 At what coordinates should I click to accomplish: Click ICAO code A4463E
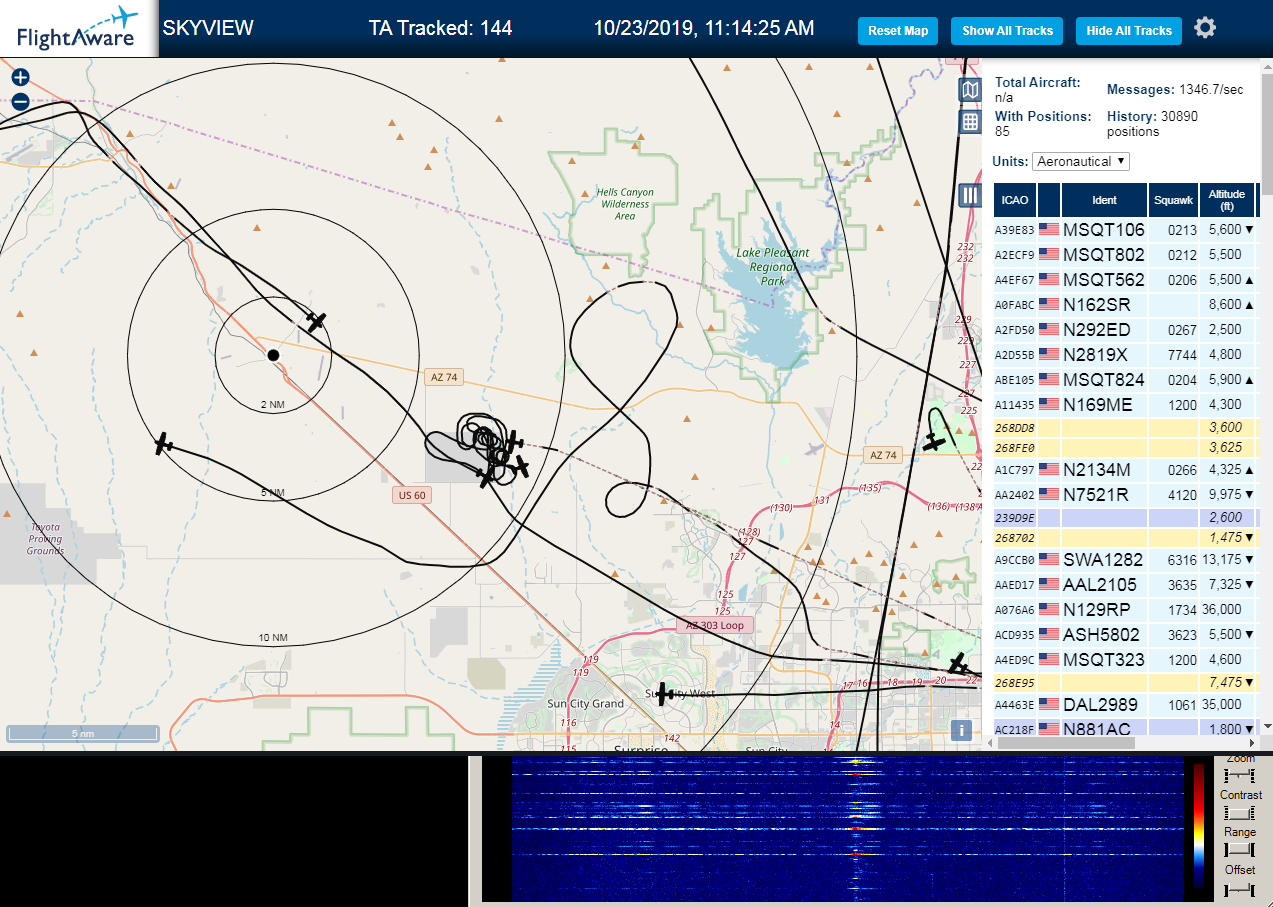[1014, 705]
